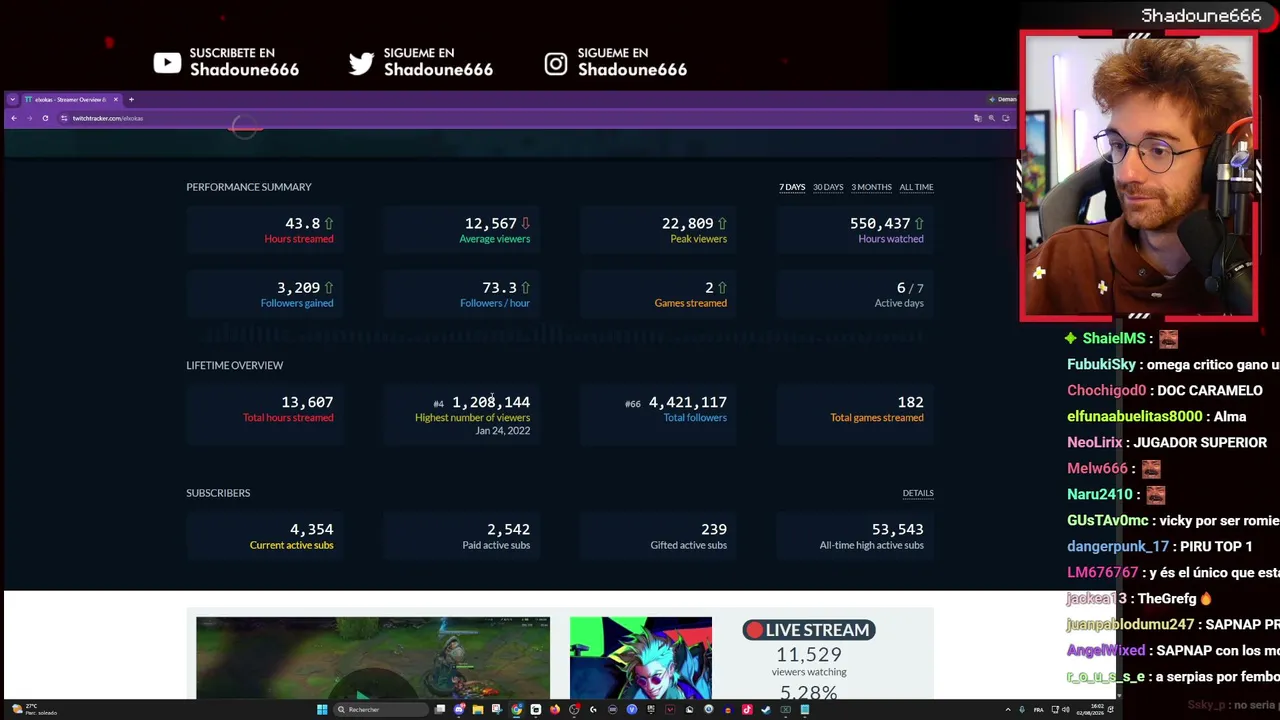1280x720 pixels.
Task: Open File Explorer from the taskbar
Action: [478, 710]
